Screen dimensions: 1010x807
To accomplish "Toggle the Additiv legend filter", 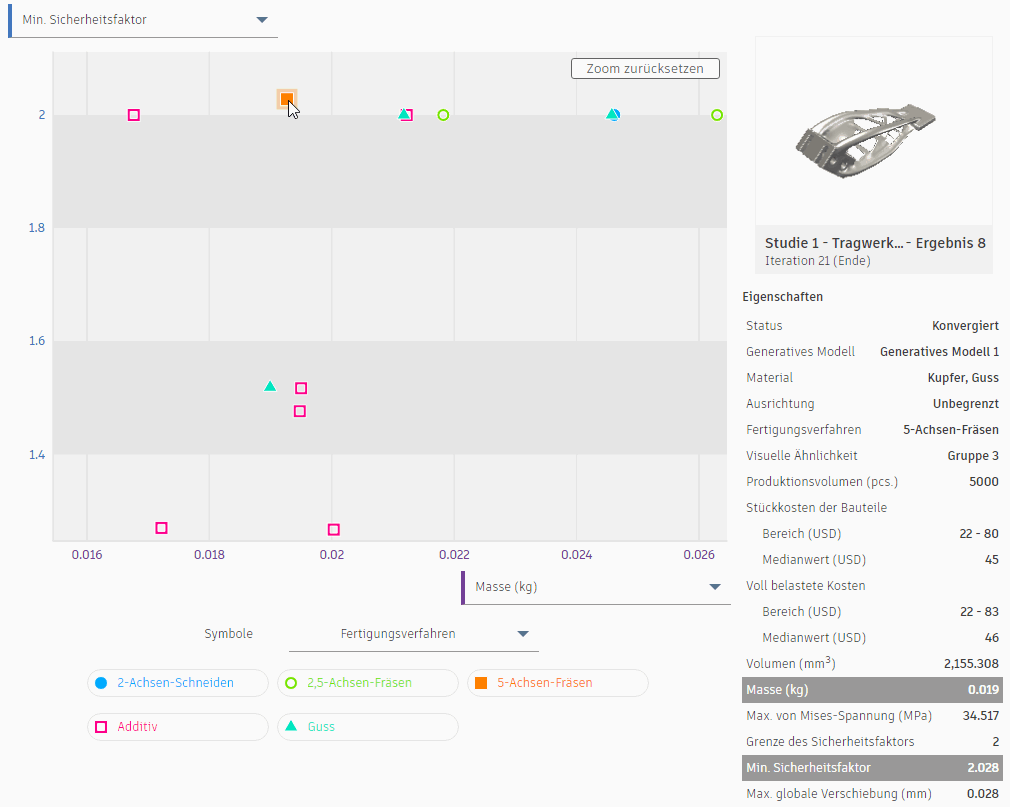I will click(177, 727).
